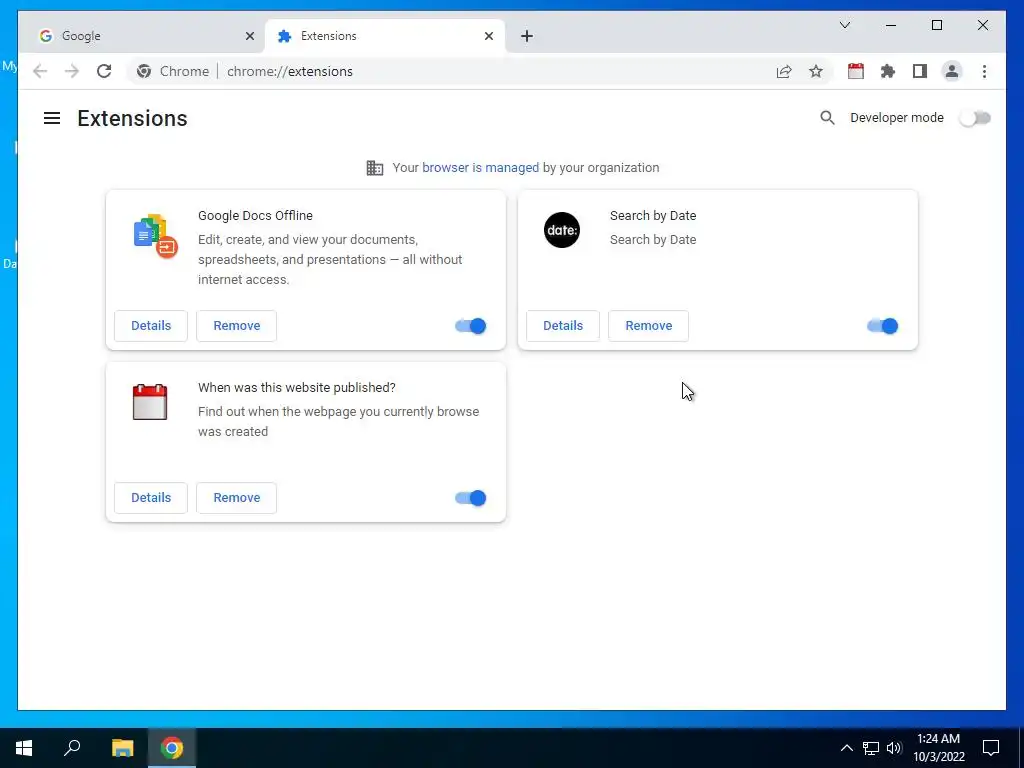This screenshot has width=1024, height=768.
Task: Open Details for 'When was this website published?'
Action: (x=151, y=498)
